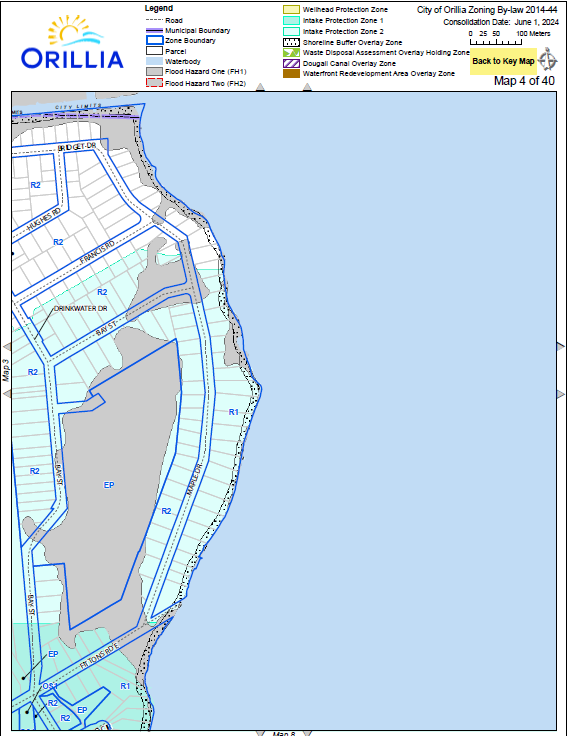Click the navigation arrow above the Map 3 label
569x736 pixels.
[x=7, y=347]
